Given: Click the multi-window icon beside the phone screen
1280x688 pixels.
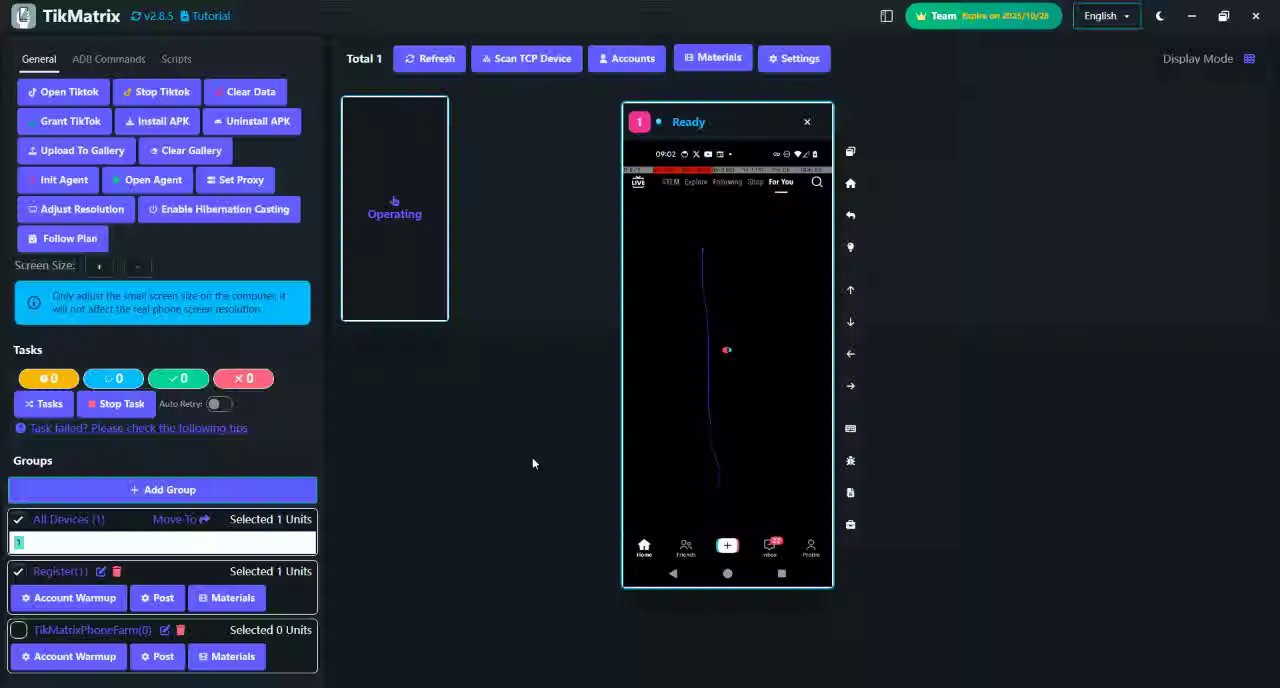Looking at the screenshot, I should pos(850,152).
